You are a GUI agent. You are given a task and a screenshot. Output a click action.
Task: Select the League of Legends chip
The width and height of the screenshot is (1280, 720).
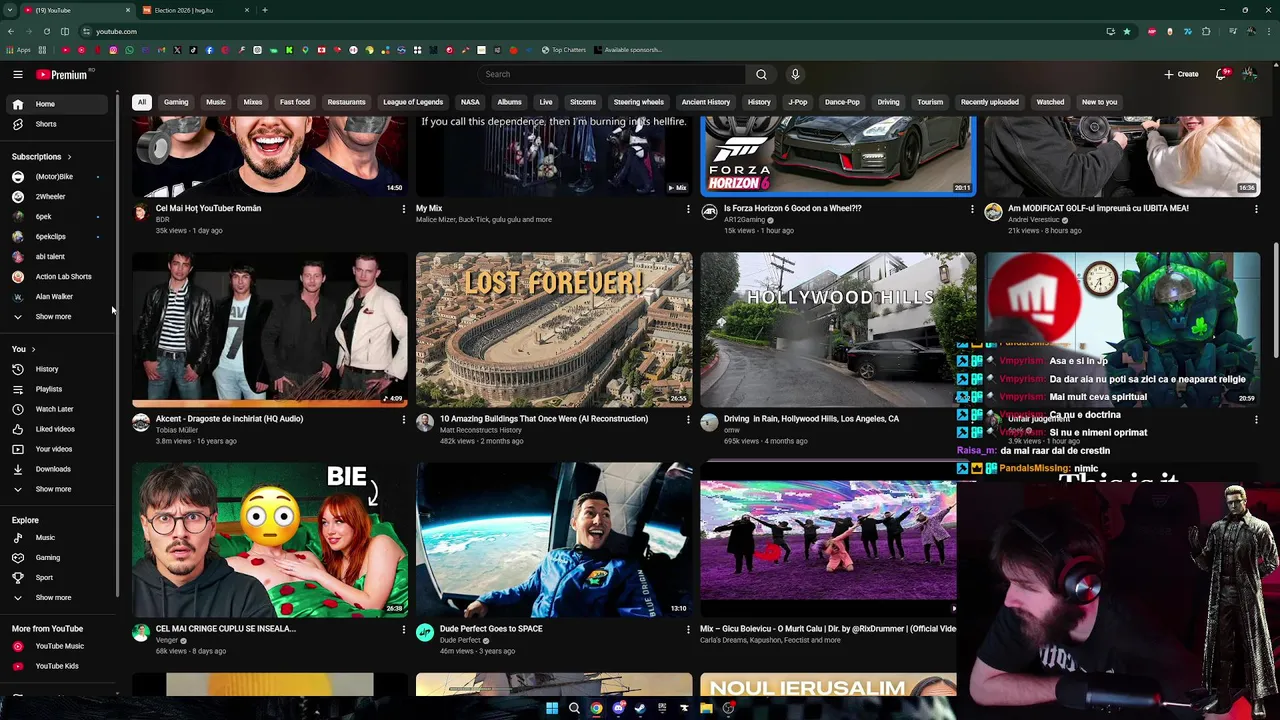click(413, 102)
